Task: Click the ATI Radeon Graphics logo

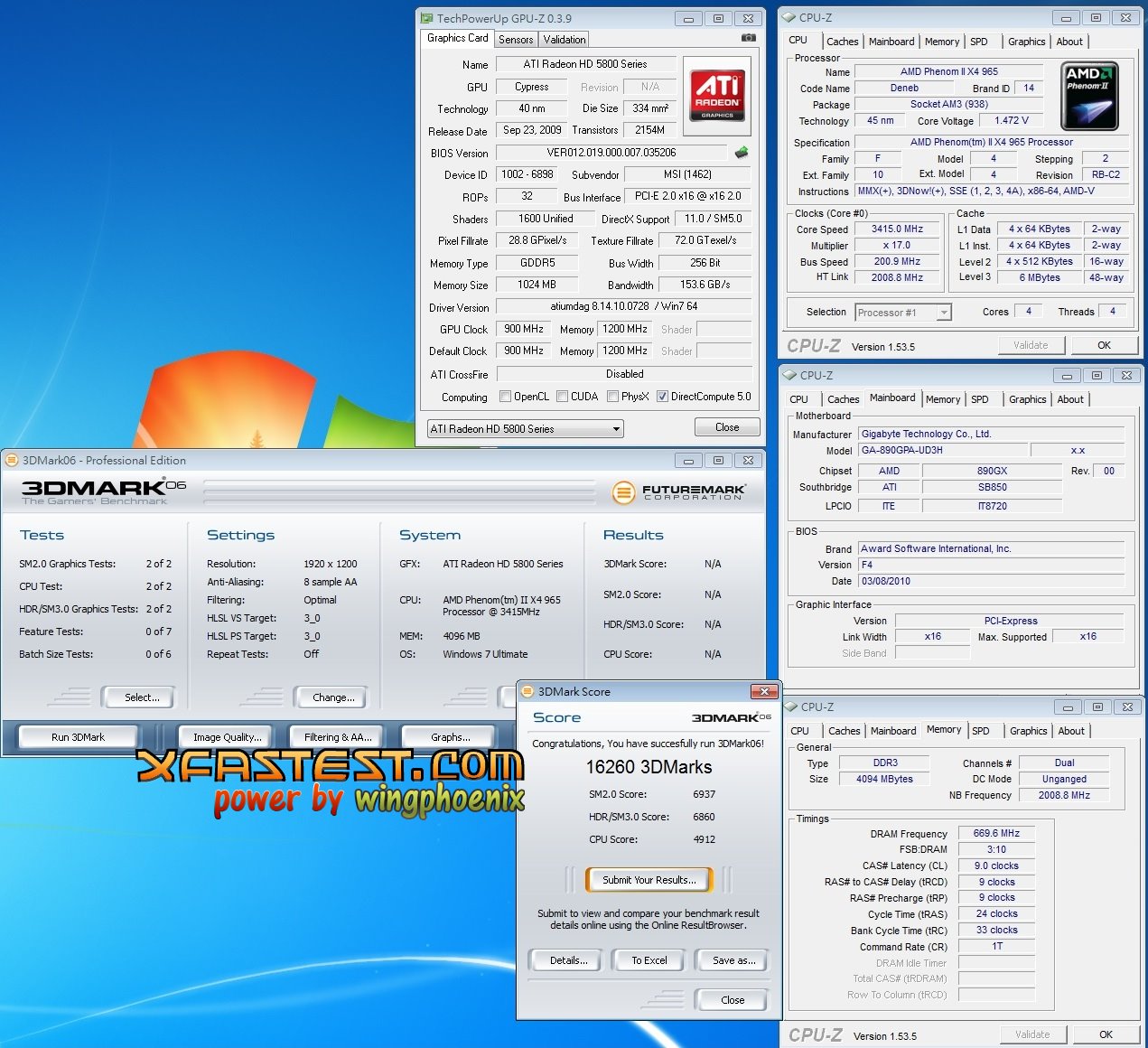Action: tap(718, 95)
